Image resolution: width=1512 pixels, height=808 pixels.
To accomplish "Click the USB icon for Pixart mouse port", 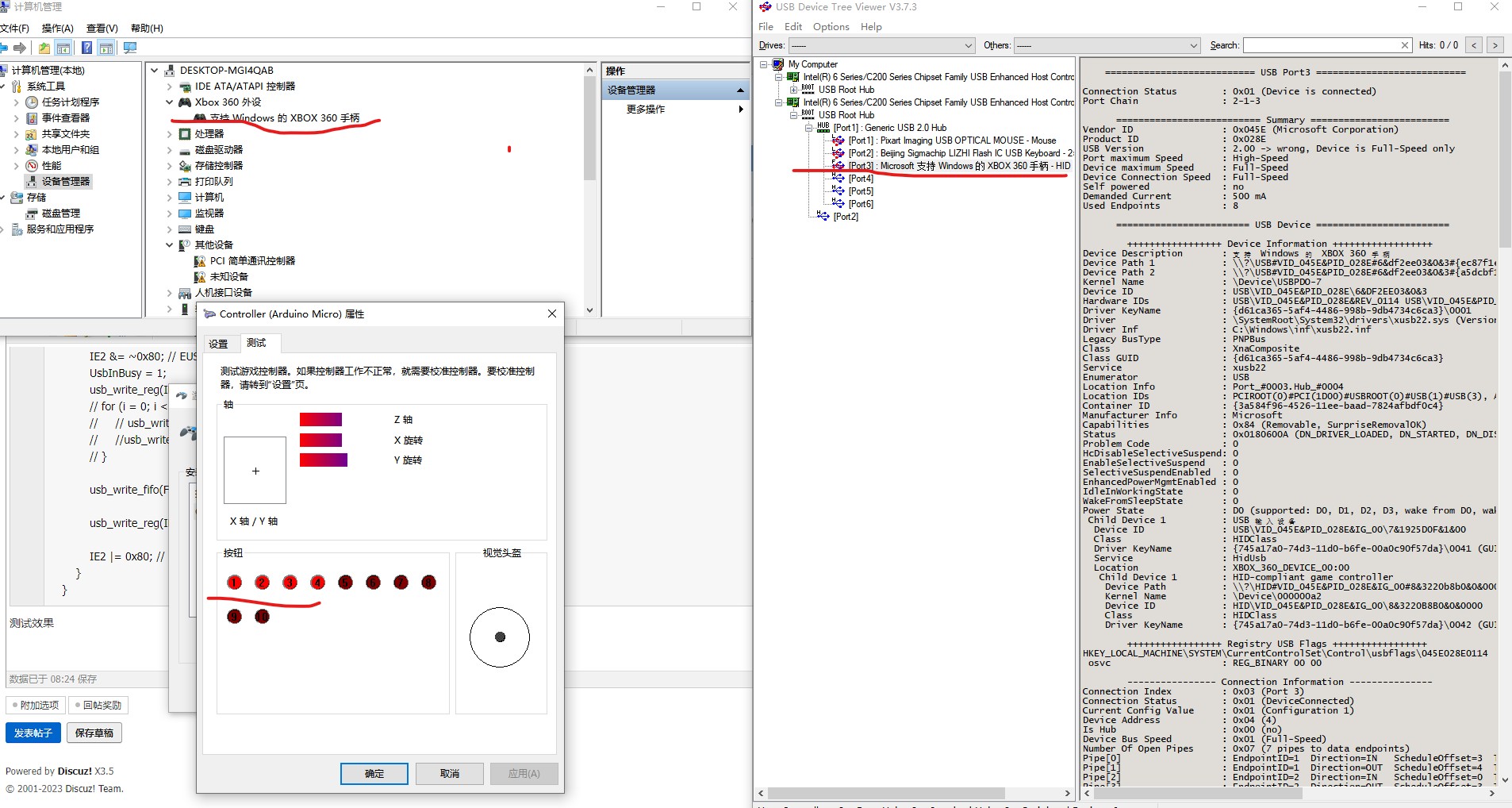I will pyautogui.click(x=839, y=140).
